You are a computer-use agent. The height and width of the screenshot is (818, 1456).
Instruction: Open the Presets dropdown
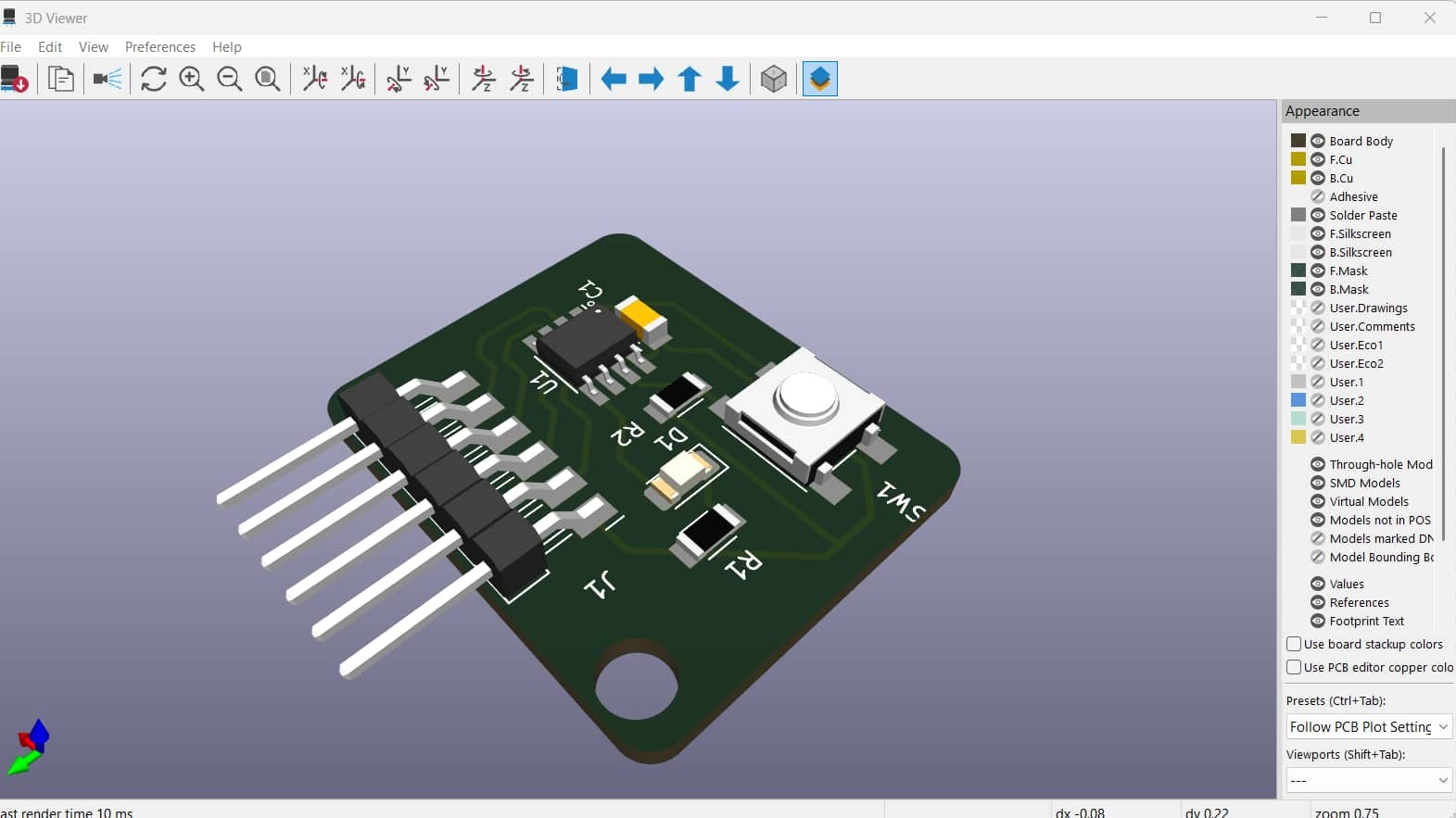click(1369, 727)
